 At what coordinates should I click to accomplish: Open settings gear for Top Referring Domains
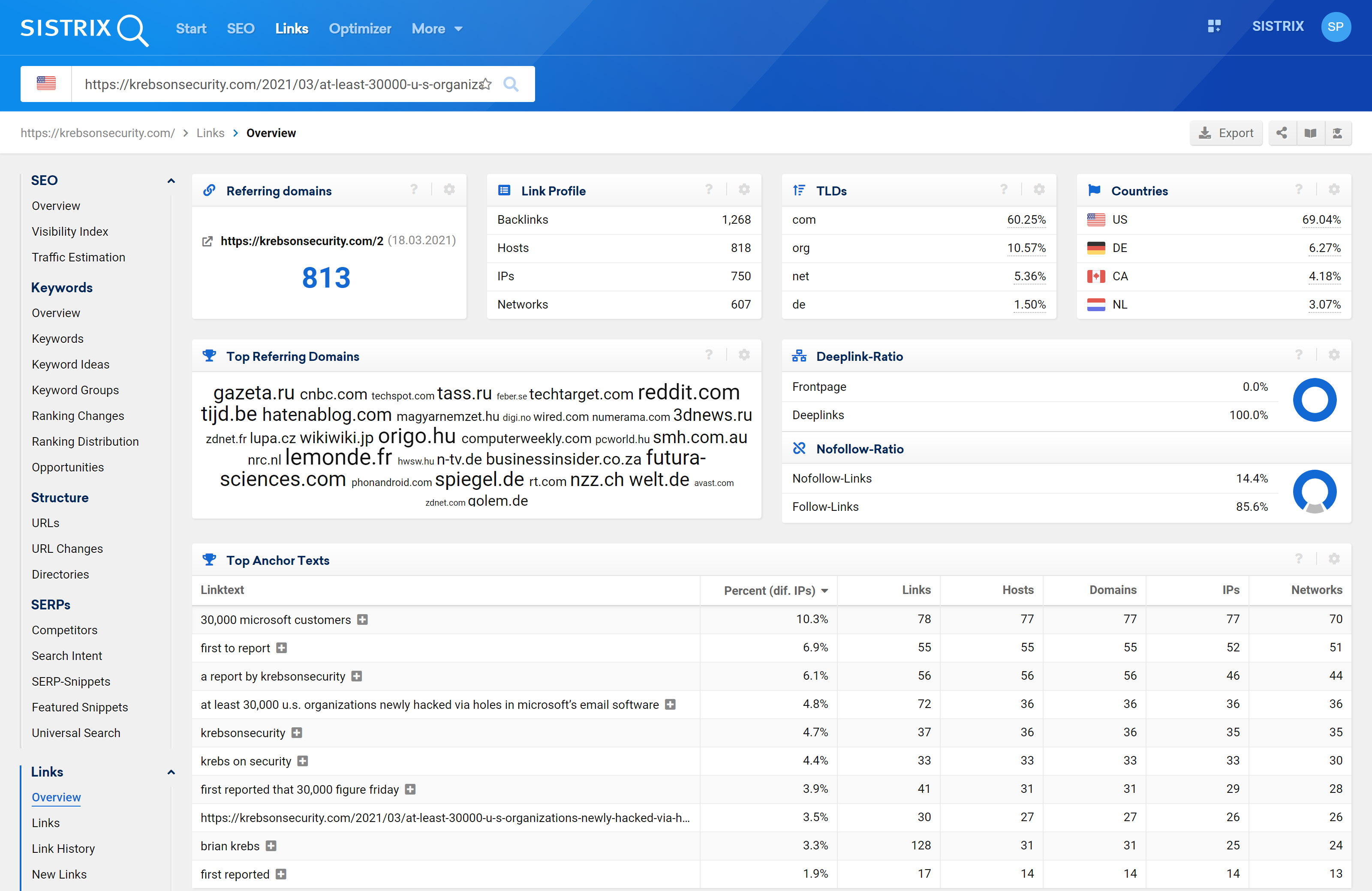[x=744, y=355]
